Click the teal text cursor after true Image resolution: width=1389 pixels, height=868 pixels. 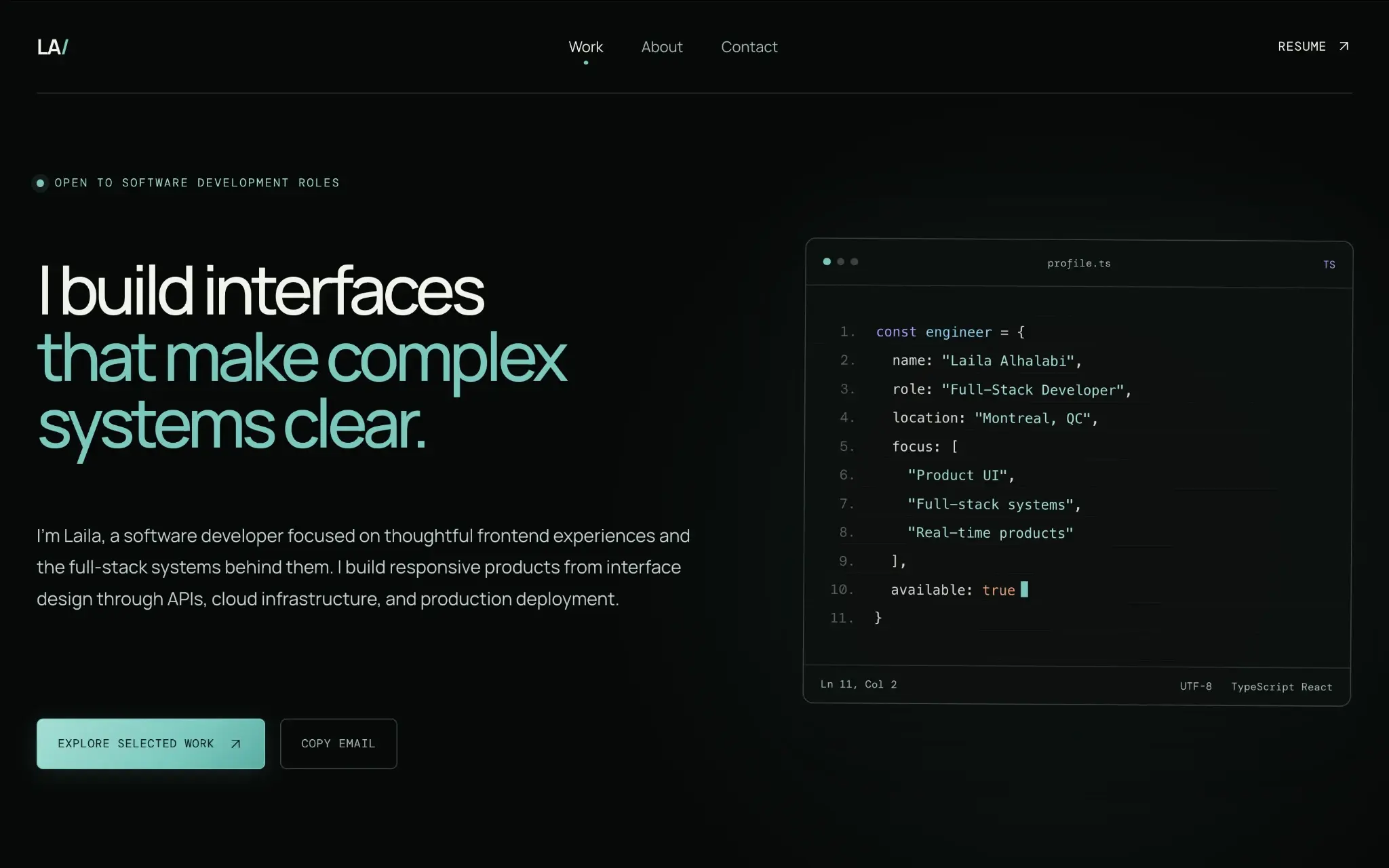[x=1024, y=589]
